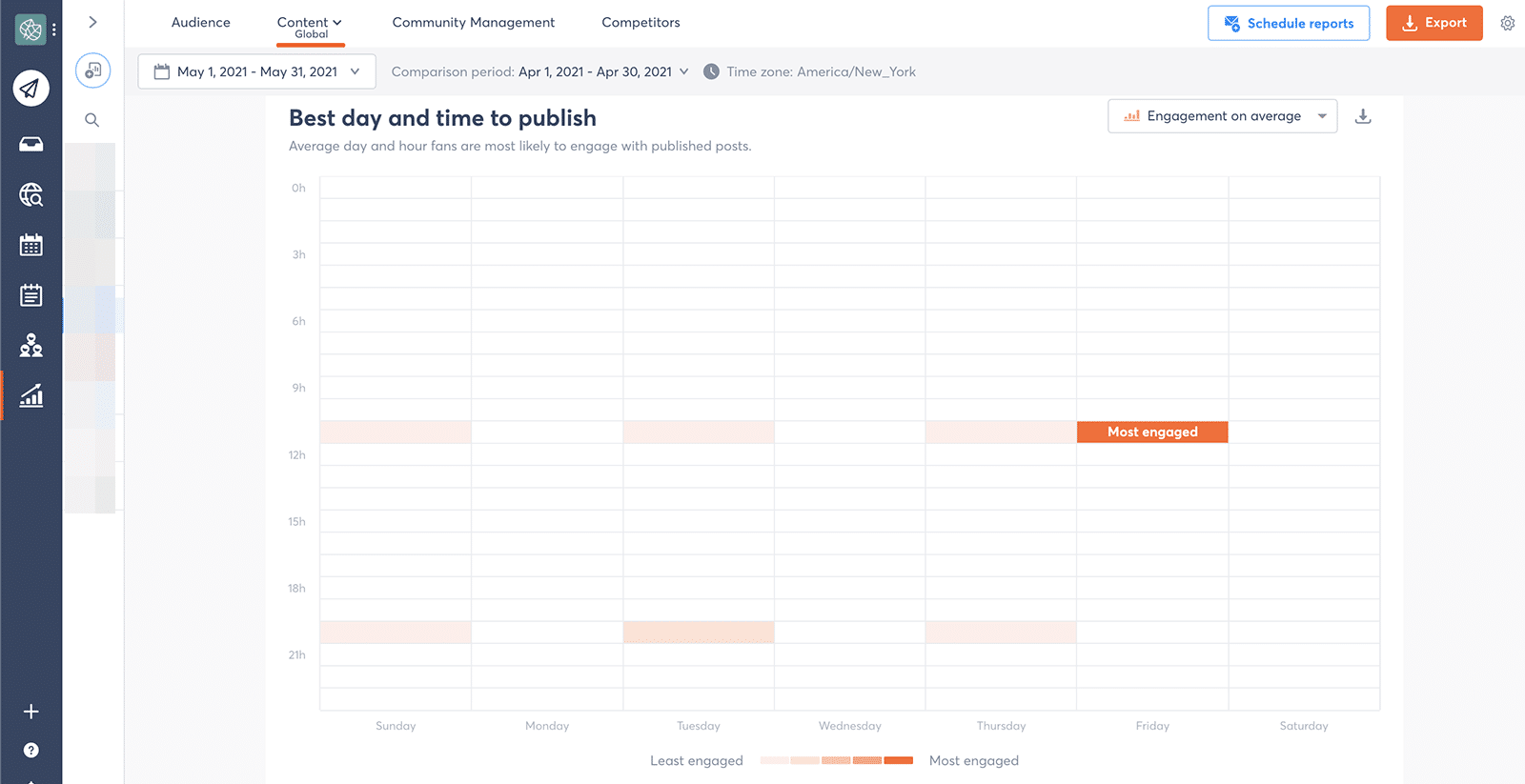Open the Inbox tray icon in sidebar
The image size is (1525, 784).
30,145
